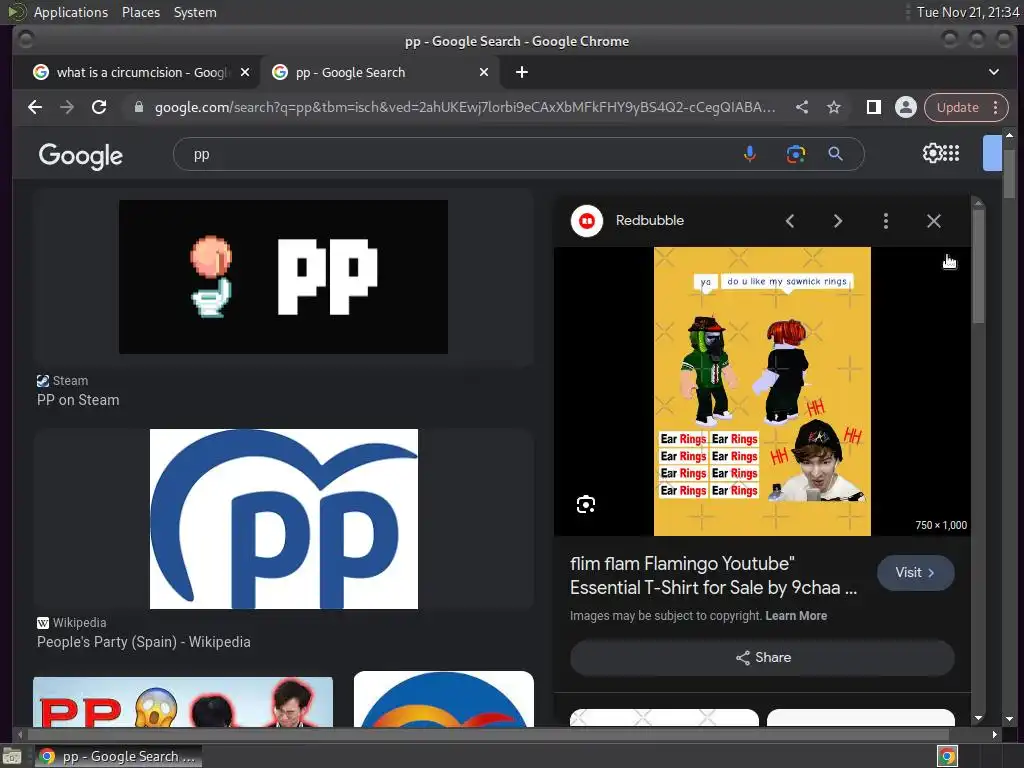The width and height of the screenshot is (1024, 768).
Task: Click the Visit button
Action: tap(916, 573)
